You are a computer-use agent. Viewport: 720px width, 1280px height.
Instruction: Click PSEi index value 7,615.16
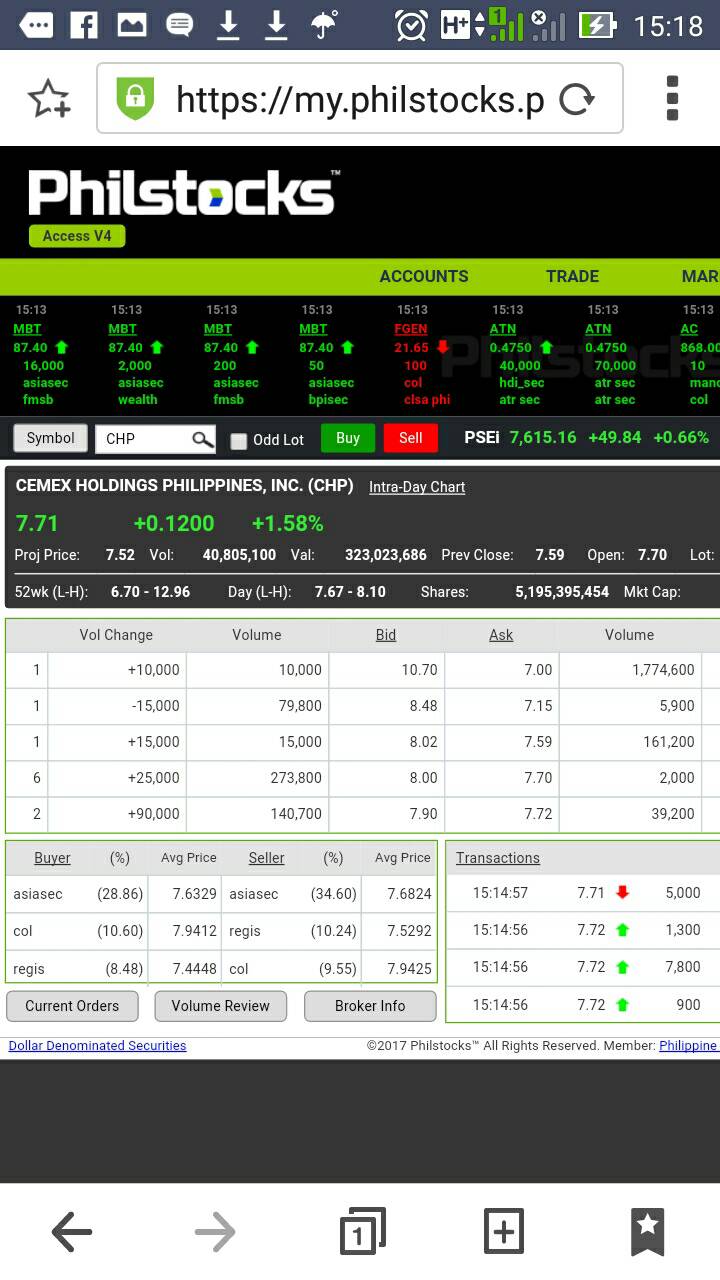click(x=543, y=438)
